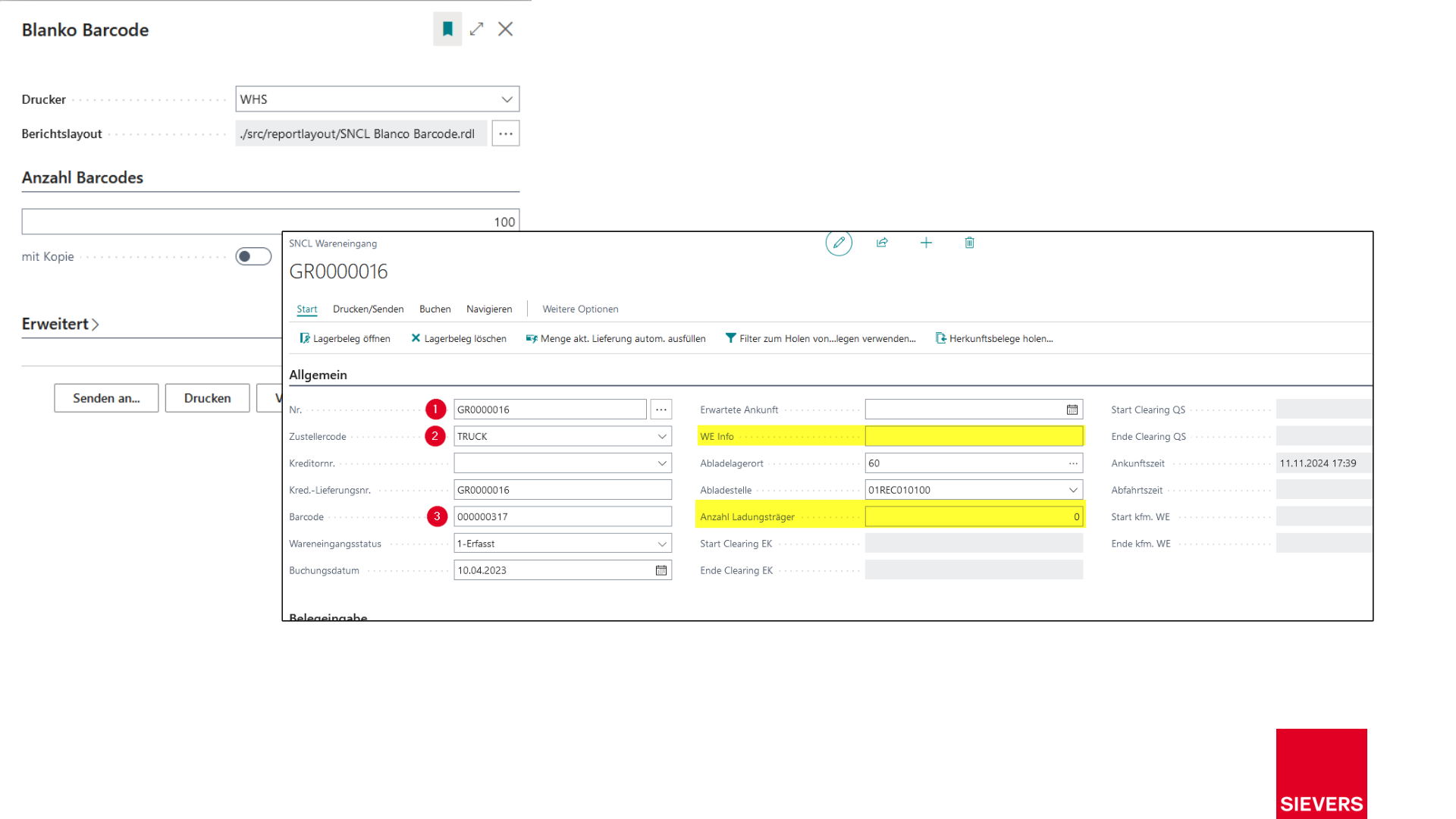Open the Buchen menu tab
The height and width of the screenshot is (819, 1456).
click(x=435, y=309)
